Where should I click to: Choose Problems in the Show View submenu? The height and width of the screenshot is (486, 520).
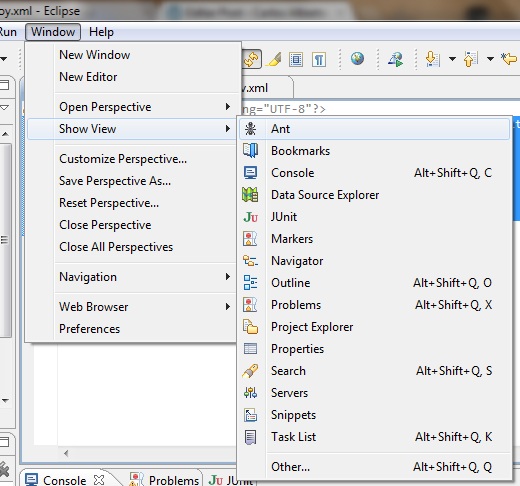[x=374, y=305]
